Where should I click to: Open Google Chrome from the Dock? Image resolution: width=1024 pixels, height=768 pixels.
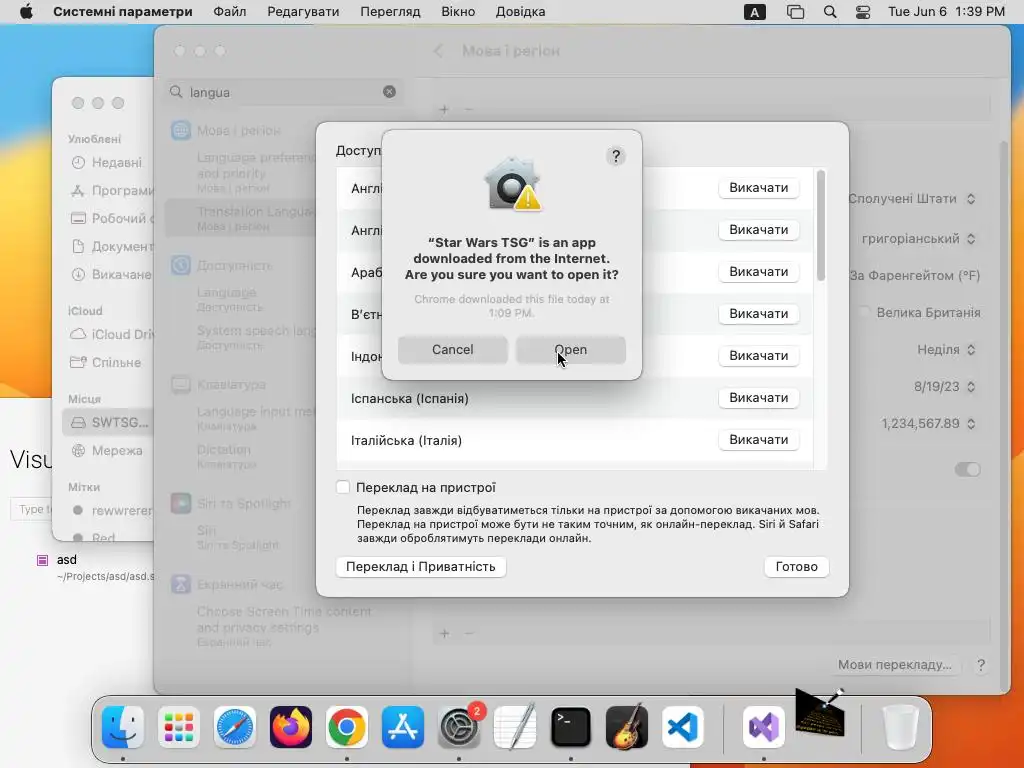pyautogui.click(x=347, y=727)
